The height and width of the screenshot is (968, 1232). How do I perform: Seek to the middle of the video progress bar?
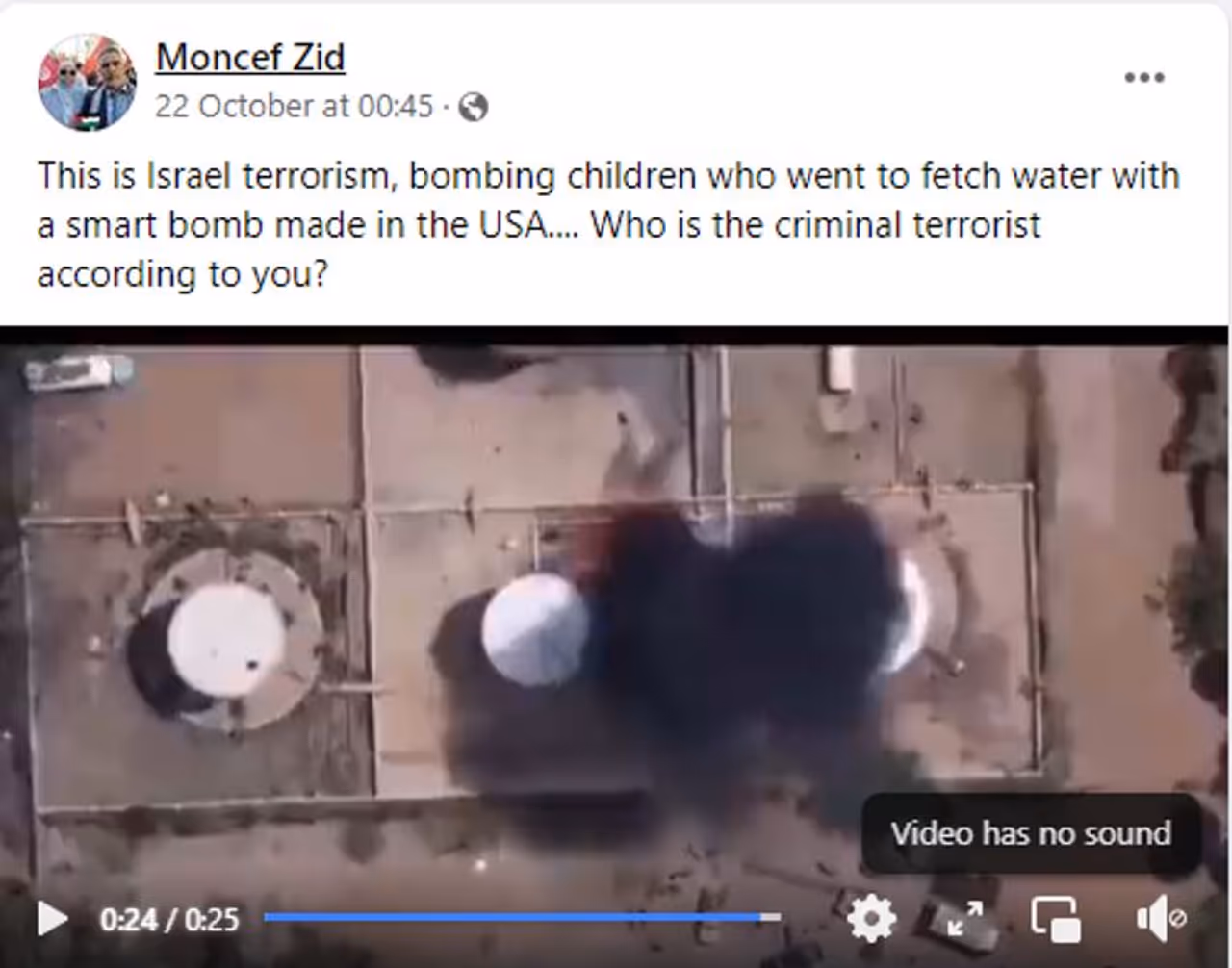tap(523, 917)
